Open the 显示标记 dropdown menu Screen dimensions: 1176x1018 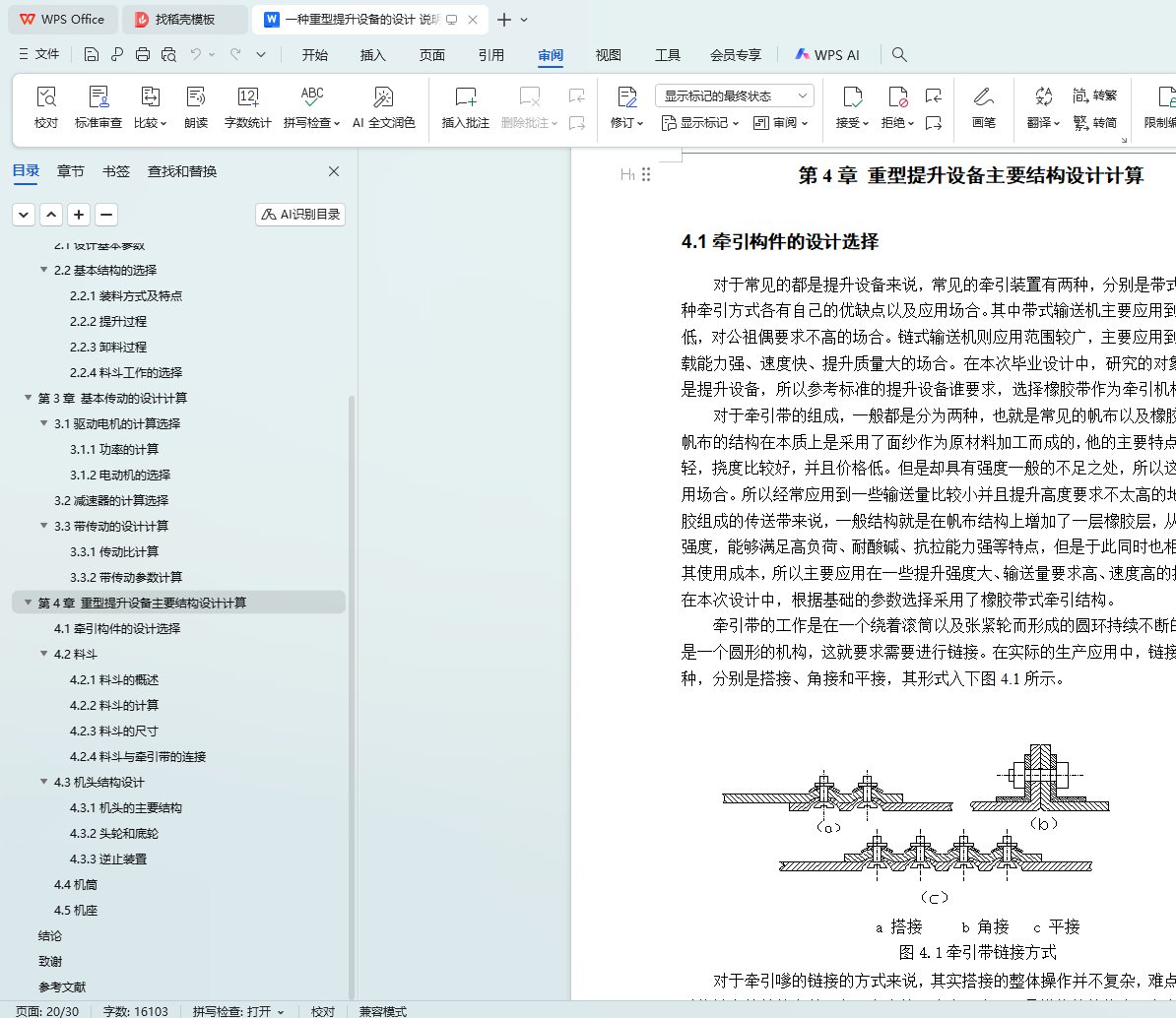pyautogui.click(x=700, y=122)
